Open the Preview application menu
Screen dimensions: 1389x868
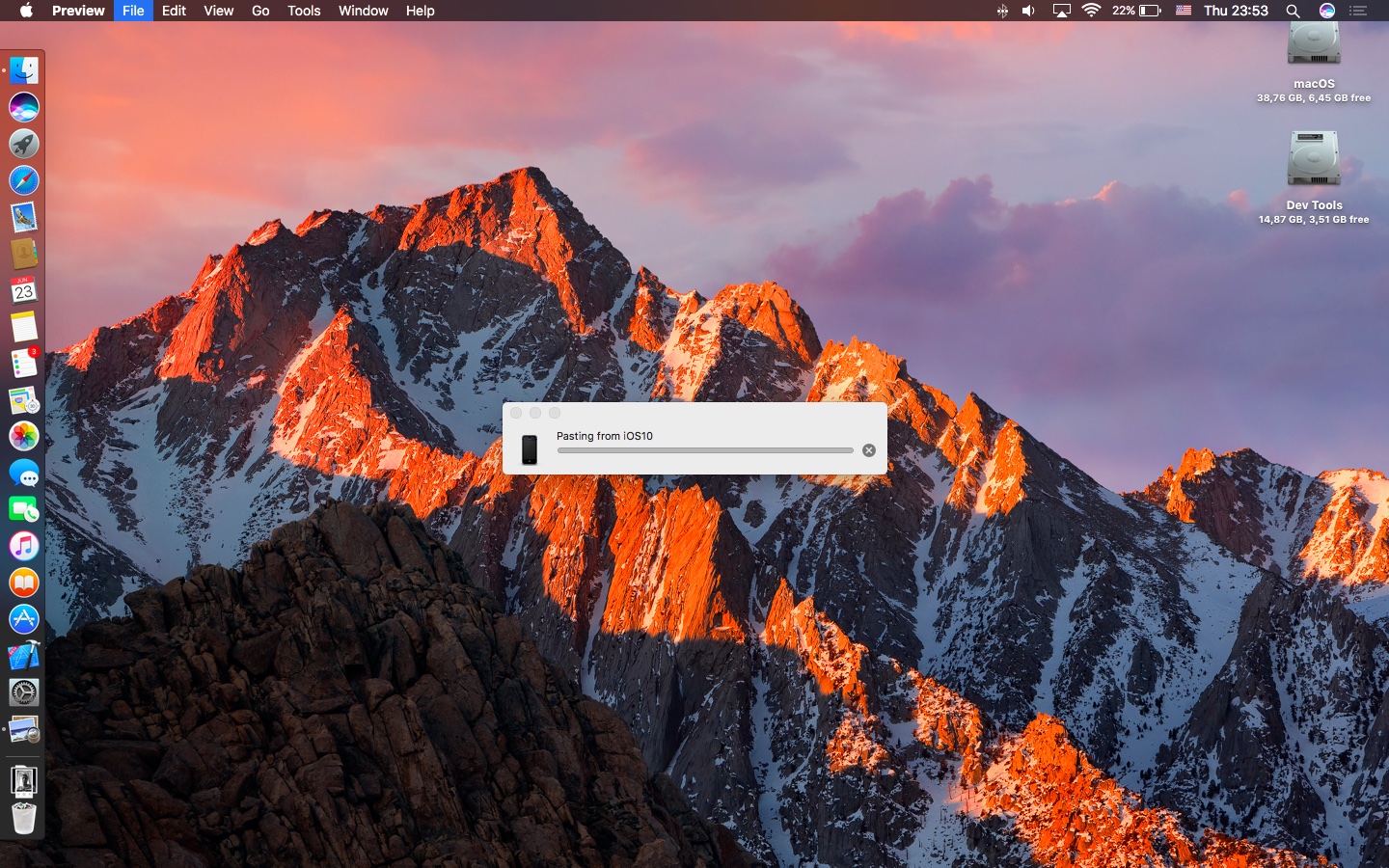(78, 11)
